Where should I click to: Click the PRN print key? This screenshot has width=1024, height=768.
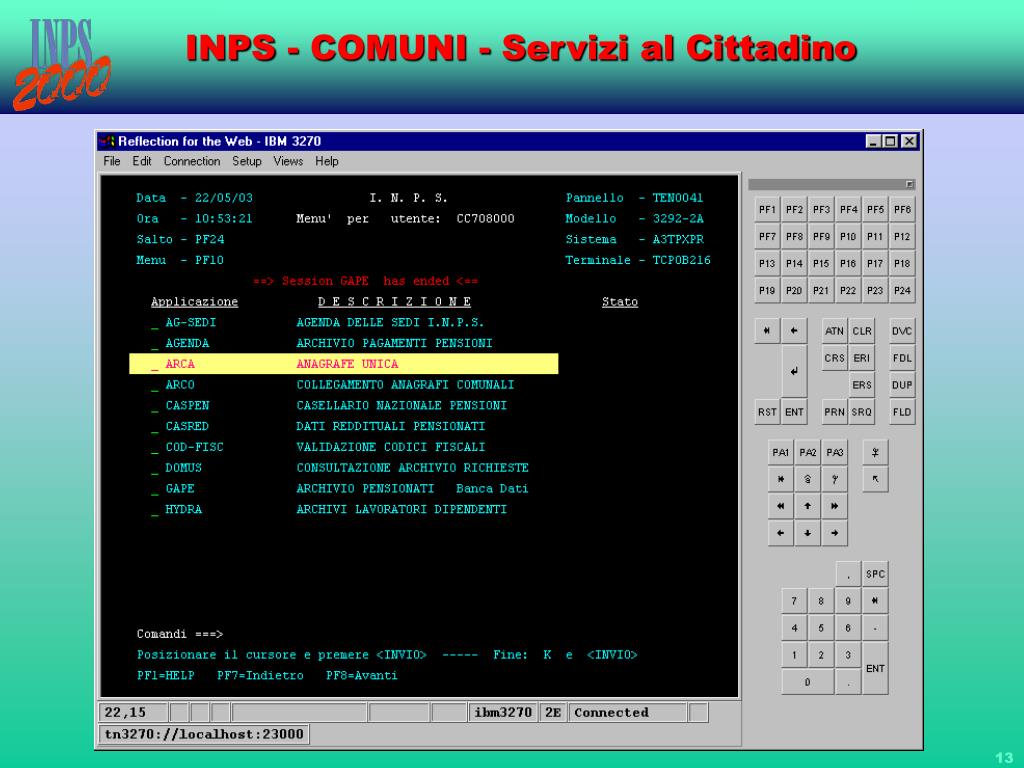834,412
